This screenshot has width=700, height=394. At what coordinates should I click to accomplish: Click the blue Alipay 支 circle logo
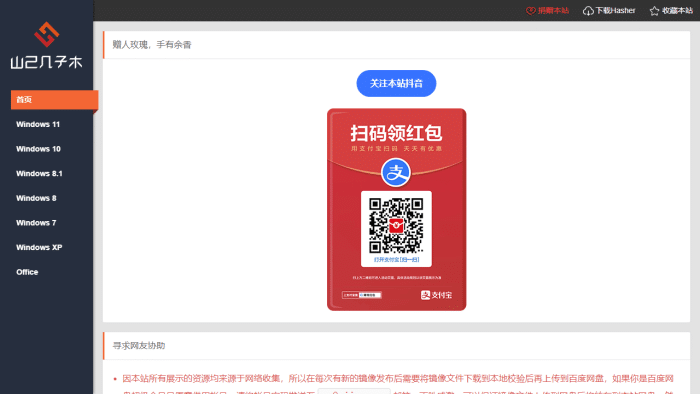(396, 172)
